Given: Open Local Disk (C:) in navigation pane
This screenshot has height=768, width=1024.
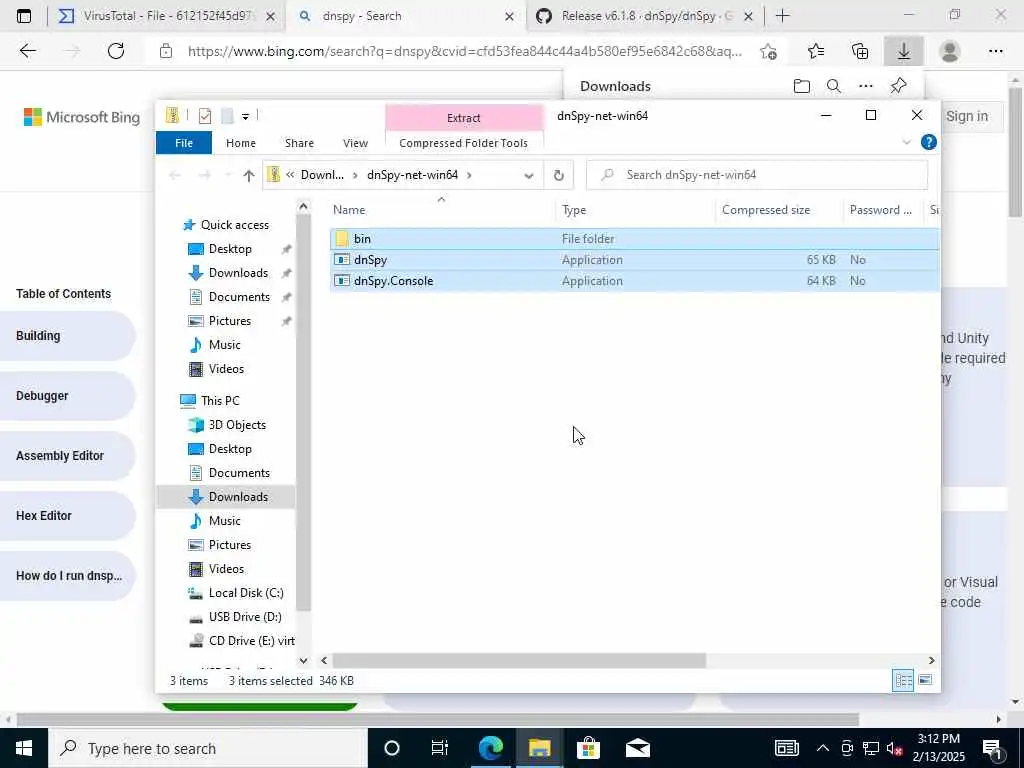Looking at the screenshot, I should [246, 593].
